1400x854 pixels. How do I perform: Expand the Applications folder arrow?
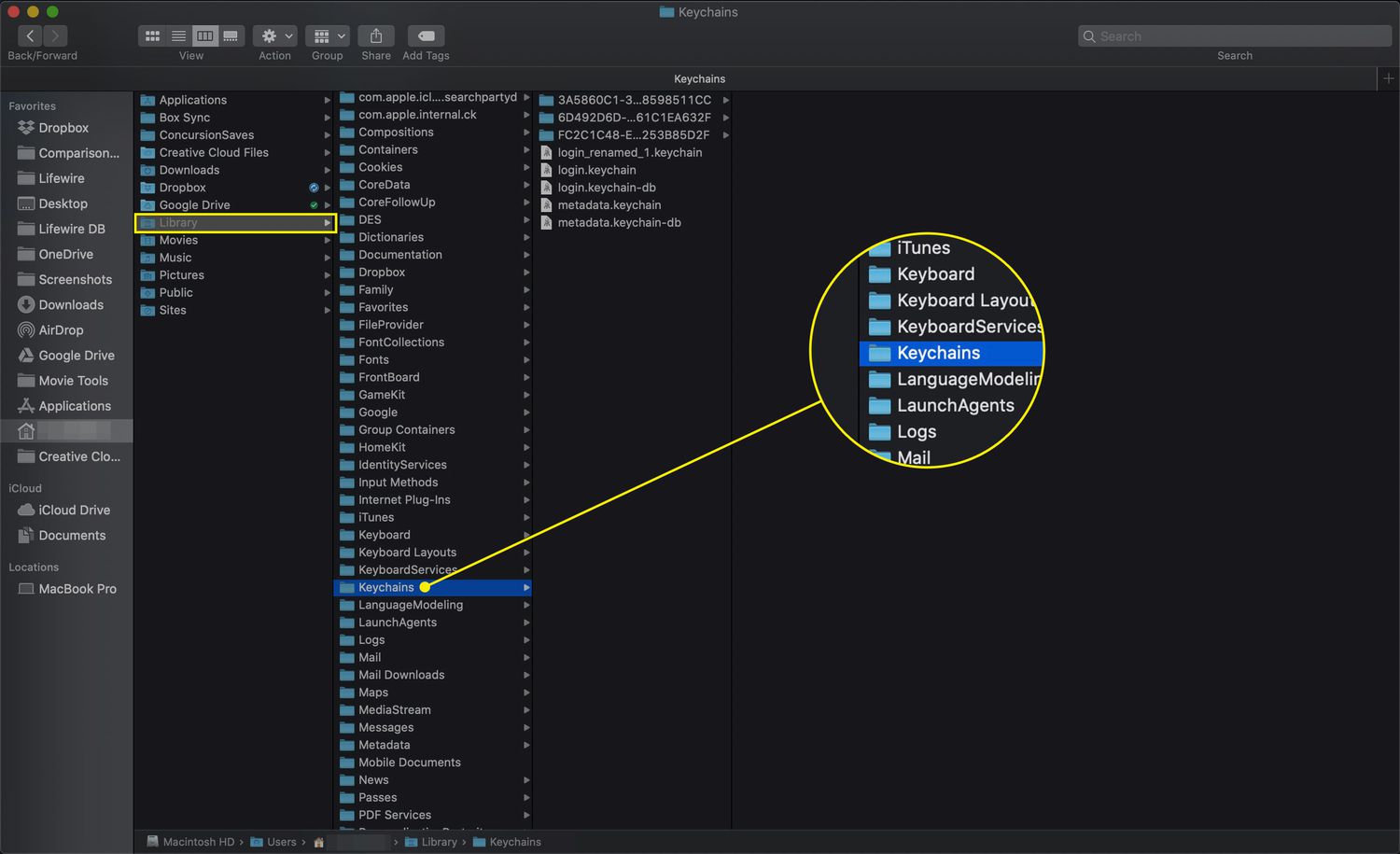[x=328, y=100]
